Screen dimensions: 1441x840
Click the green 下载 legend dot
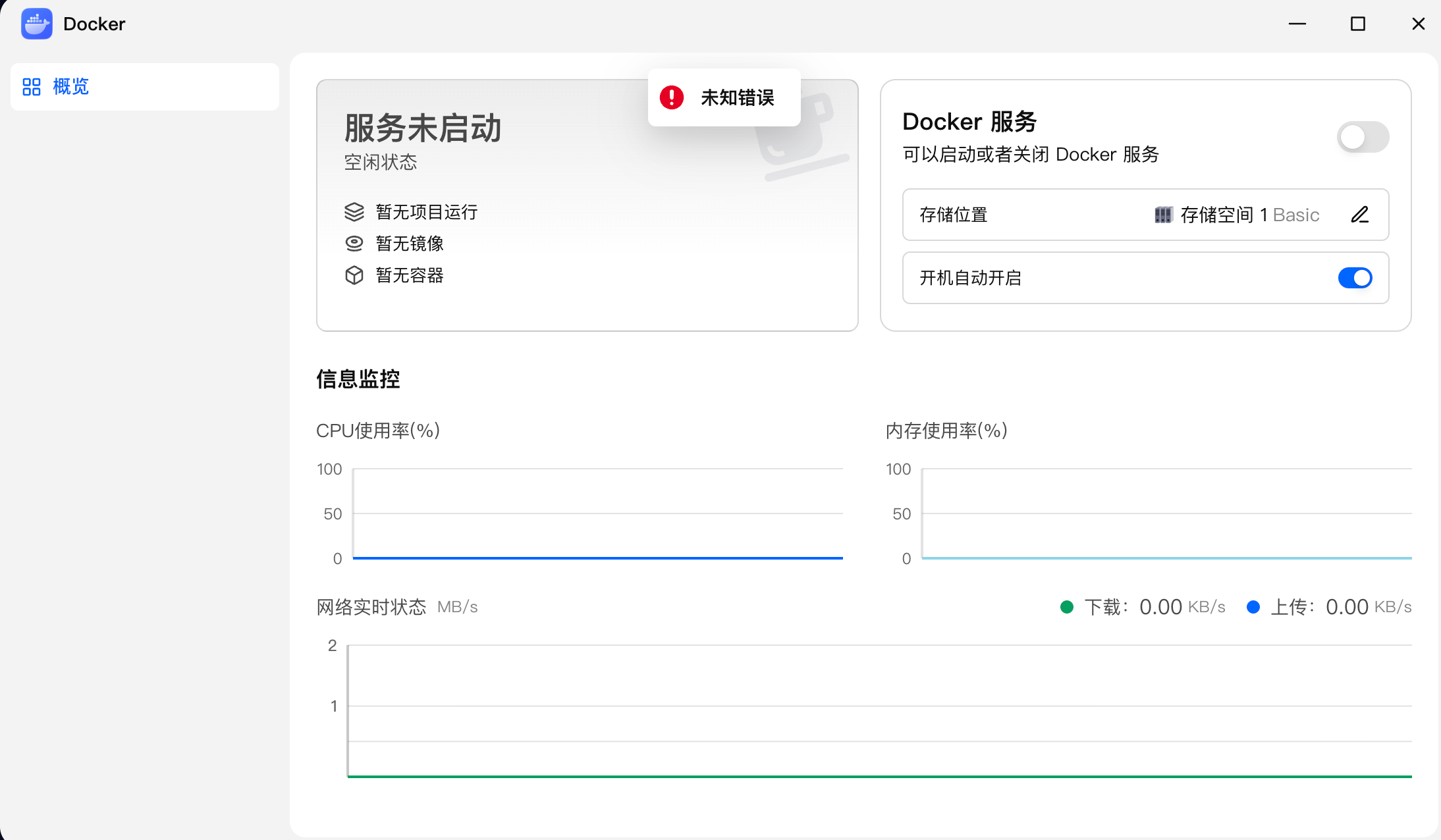pyautogui.click(x=1067, y=607)
